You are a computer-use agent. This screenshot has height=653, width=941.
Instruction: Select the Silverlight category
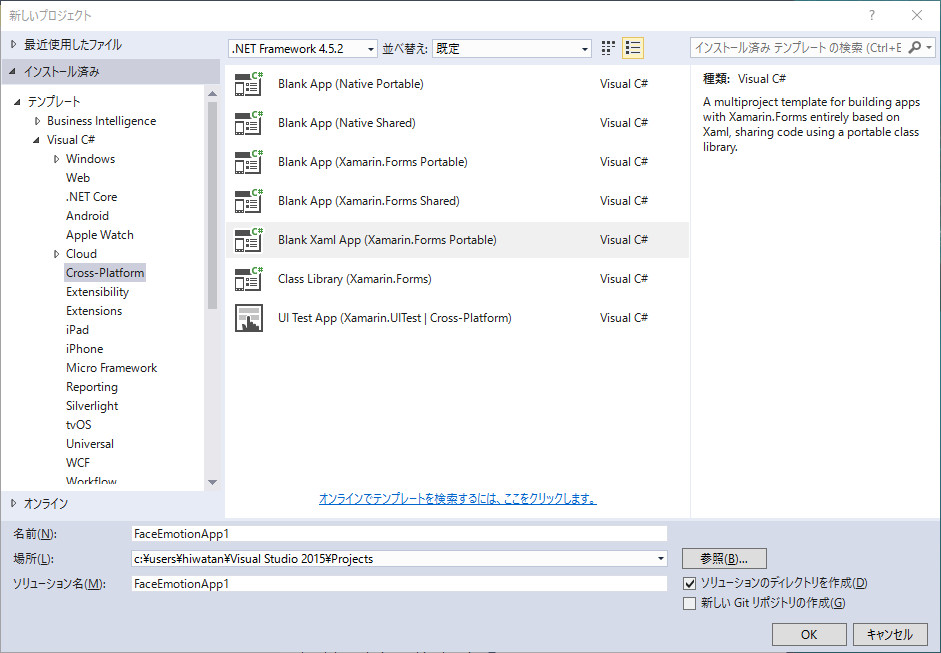(x=92, y=406)
